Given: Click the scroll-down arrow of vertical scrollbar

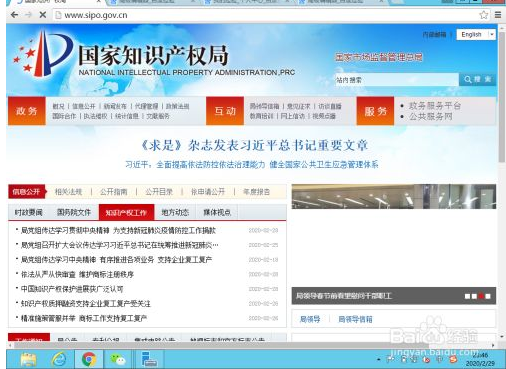Looking at the screenshot, I should [x=502, y=337].
